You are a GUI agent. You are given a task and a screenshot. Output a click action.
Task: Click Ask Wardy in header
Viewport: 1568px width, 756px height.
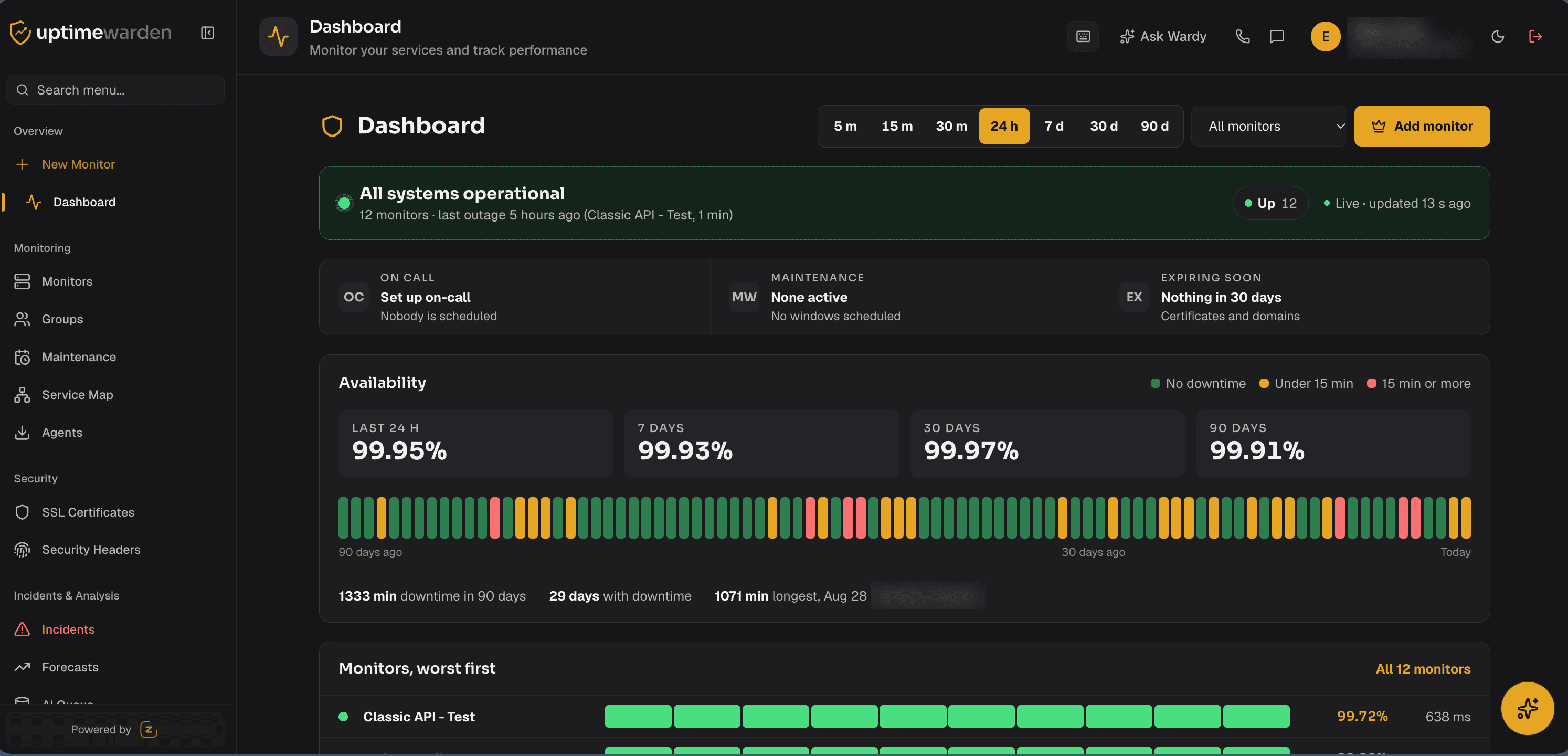[1163, 37]
